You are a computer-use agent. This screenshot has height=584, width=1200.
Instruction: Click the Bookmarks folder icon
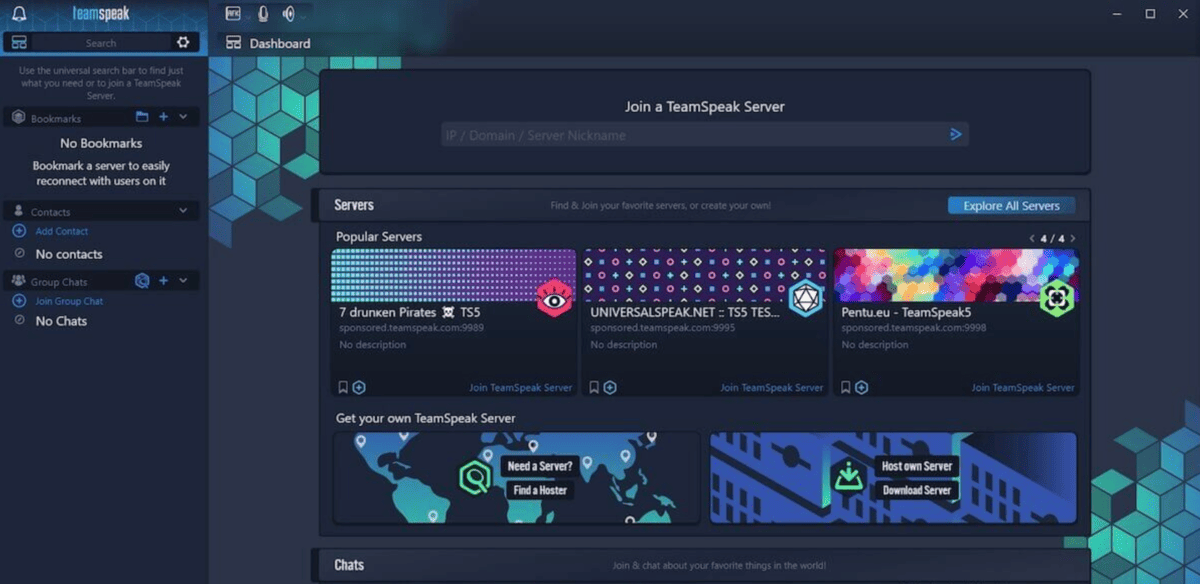[x=143, y=117]
